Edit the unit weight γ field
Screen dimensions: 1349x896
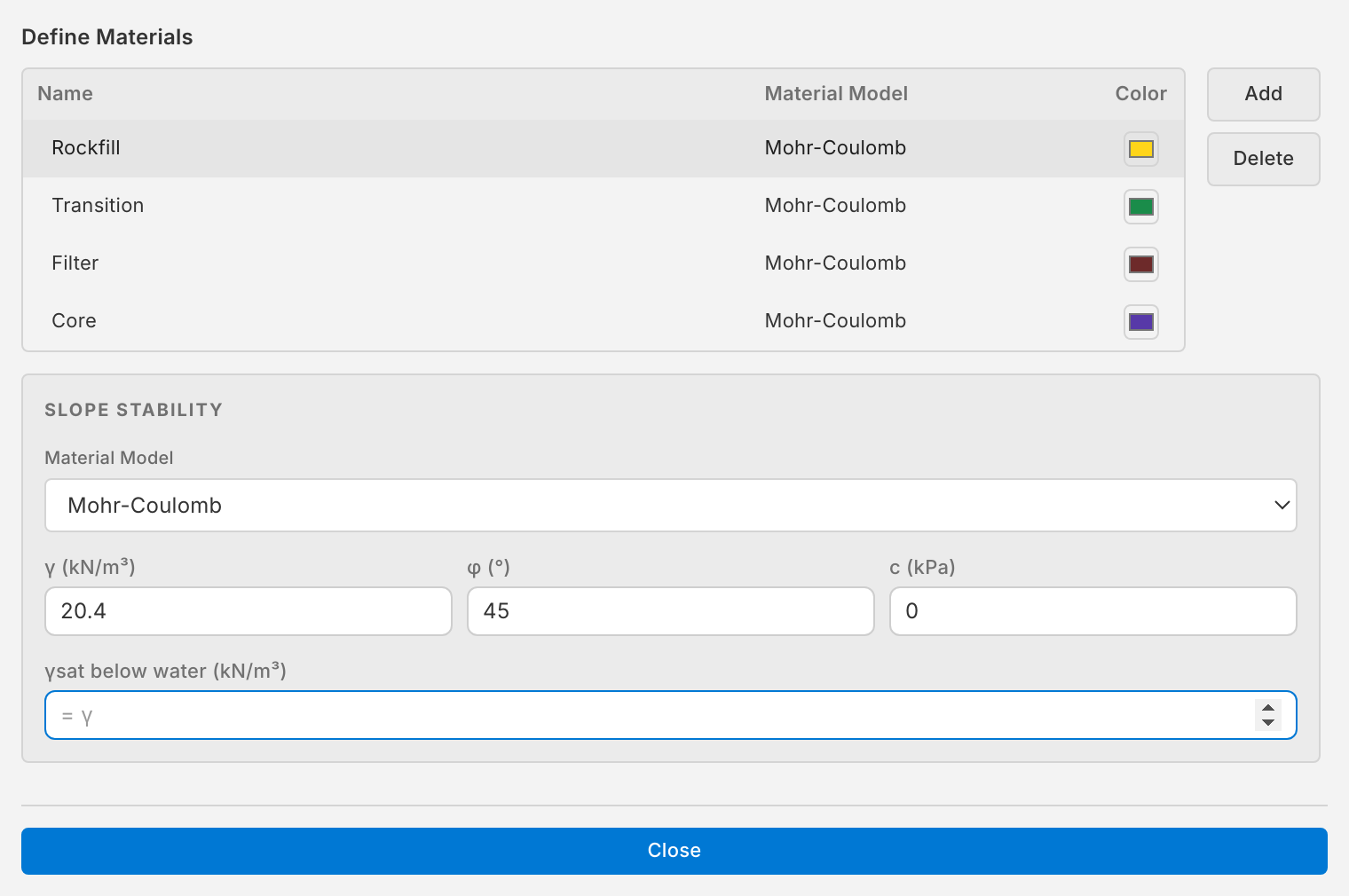coord(248,611)
